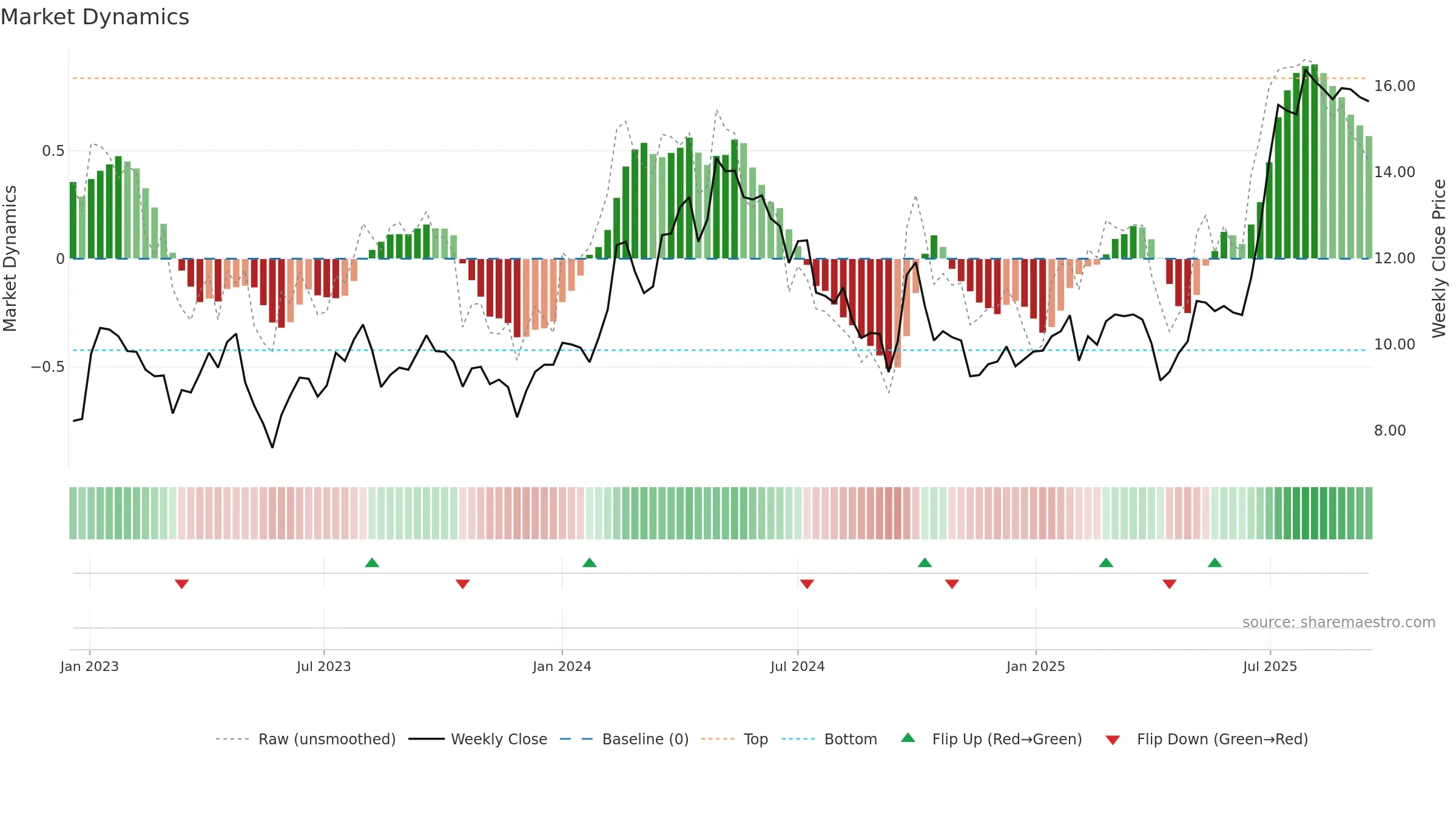Viewport: 1456px width, 819px height.
Task: Click the Jan 2024 x-axis label
Action: (562, 666)
